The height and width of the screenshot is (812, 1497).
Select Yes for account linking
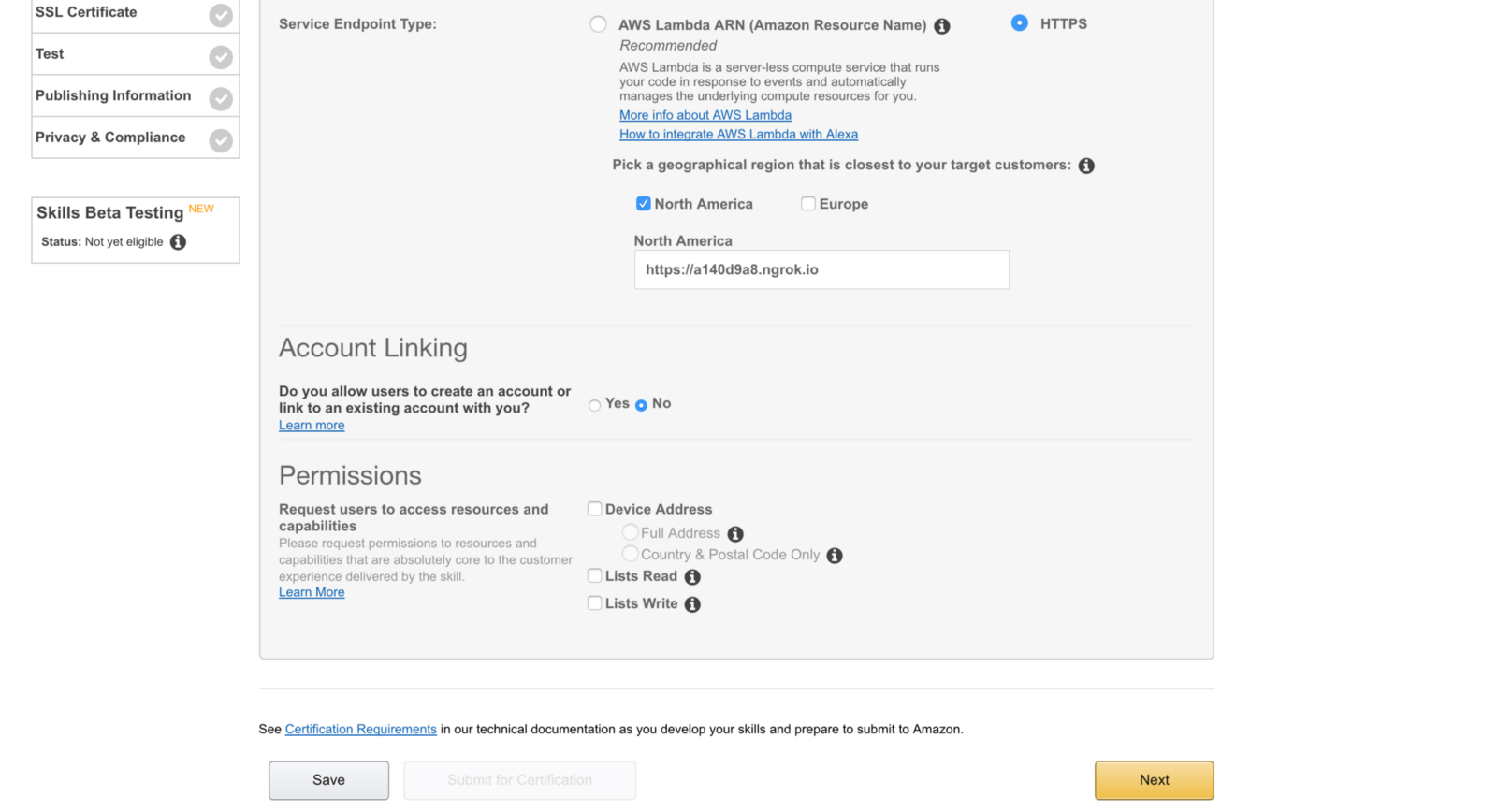point(595,405)
